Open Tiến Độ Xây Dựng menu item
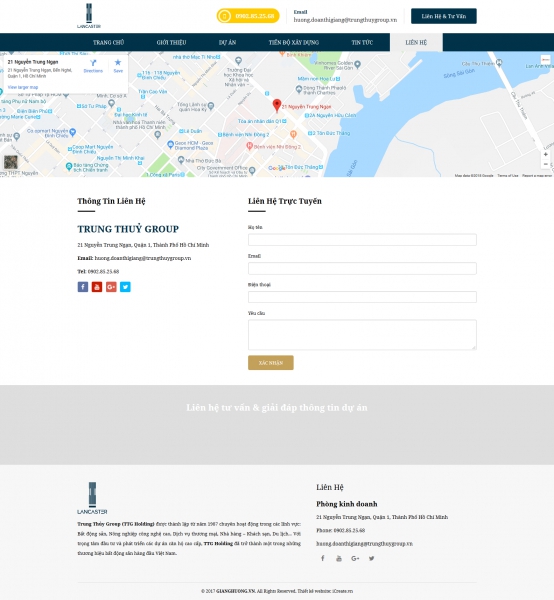 pyautogui.click(x=294, y=42)
